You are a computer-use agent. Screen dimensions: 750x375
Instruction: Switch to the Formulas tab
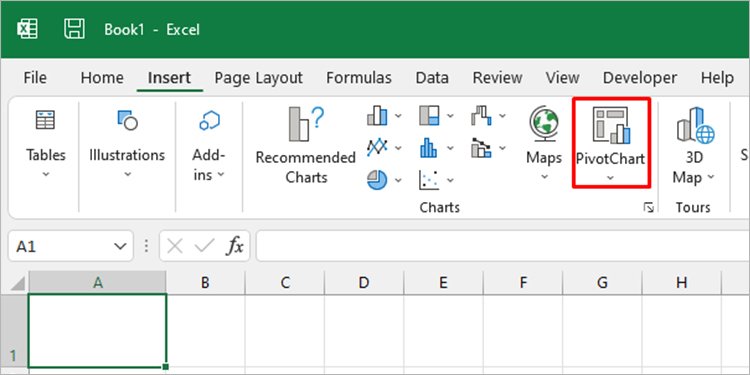pyautogui.click(x=359, y=77)
